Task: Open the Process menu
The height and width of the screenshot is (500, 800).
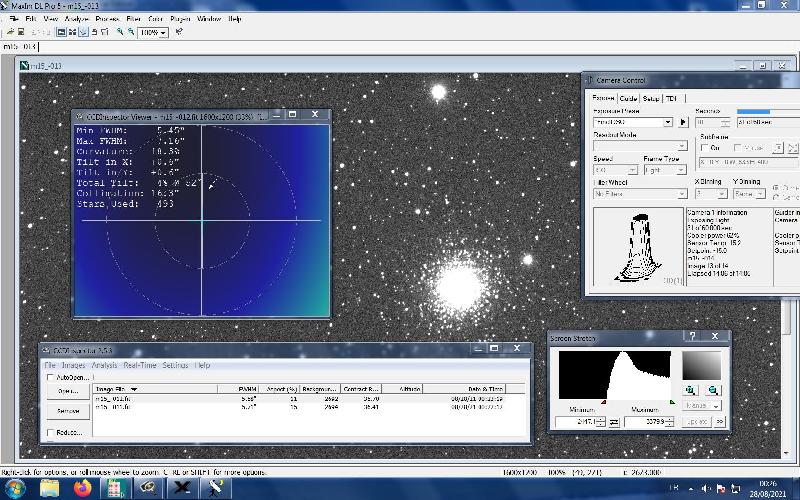Action: [x=107, y=19]
